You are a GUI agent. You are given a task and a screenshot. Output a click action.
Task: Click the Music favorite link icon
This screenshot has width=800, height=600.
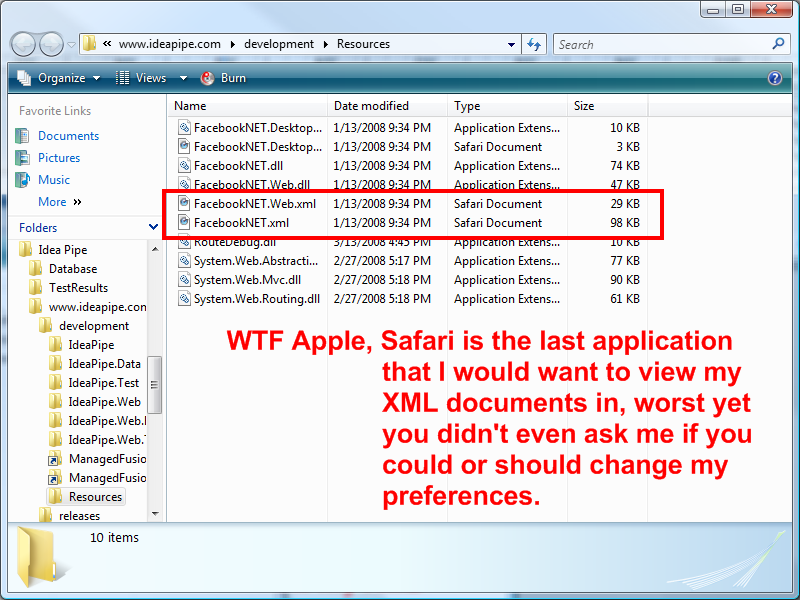coord(23,180)
